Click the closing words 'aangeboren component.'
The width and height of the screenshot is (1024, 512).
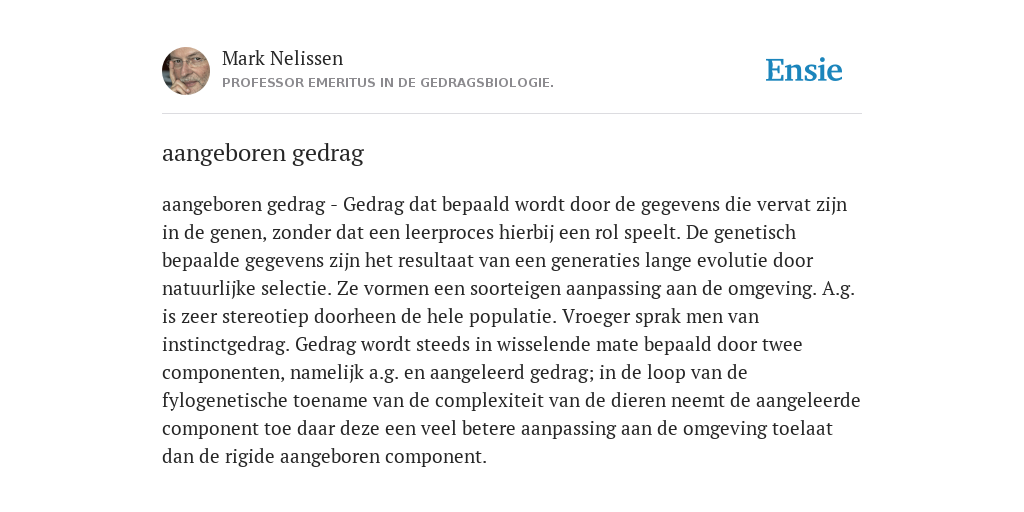[x=383, y=456]
